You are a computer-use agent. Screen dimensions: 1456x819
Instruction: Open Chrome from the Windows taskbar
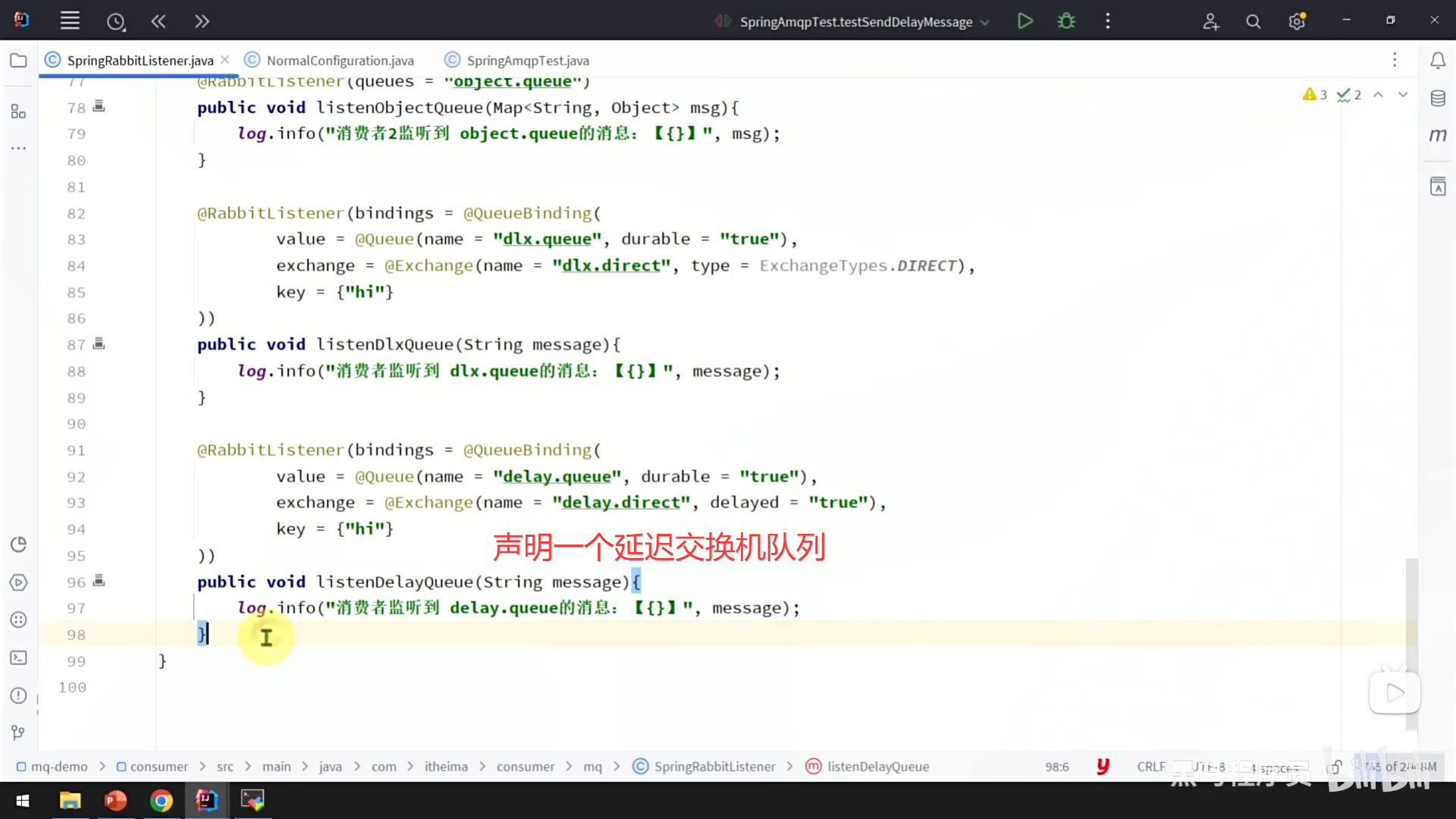161,801
